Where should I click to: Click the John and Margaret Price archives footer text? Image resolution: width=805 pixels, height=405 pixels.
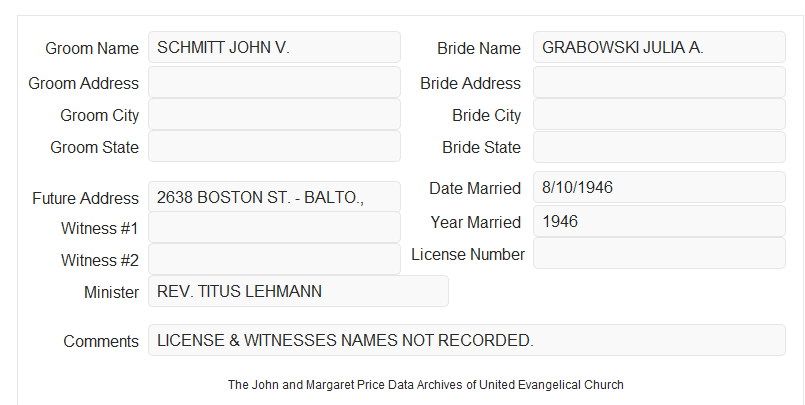[426, 385]
